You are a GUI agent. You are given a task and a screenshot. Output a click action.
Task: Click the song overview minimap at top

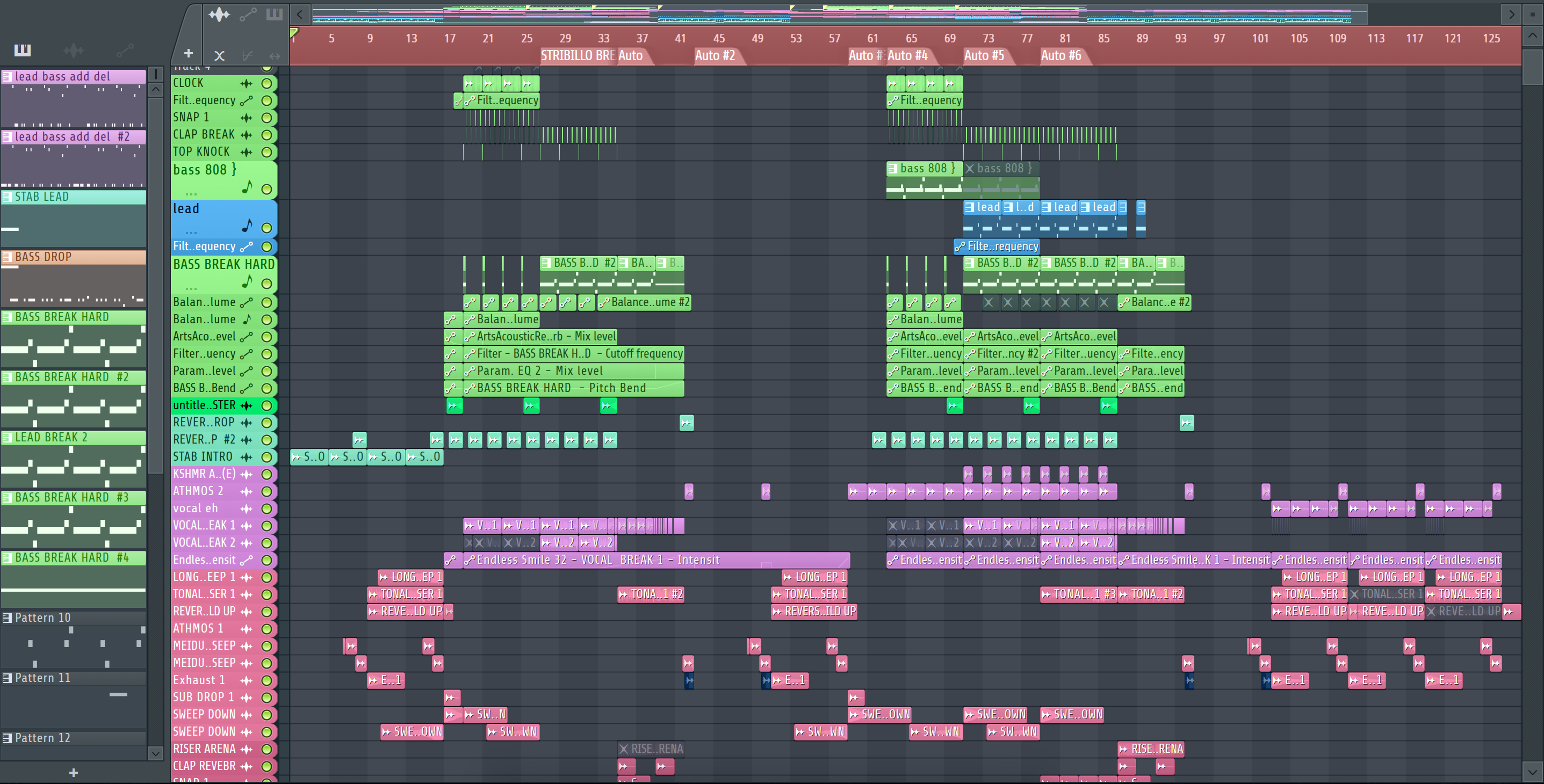point(839,13)
